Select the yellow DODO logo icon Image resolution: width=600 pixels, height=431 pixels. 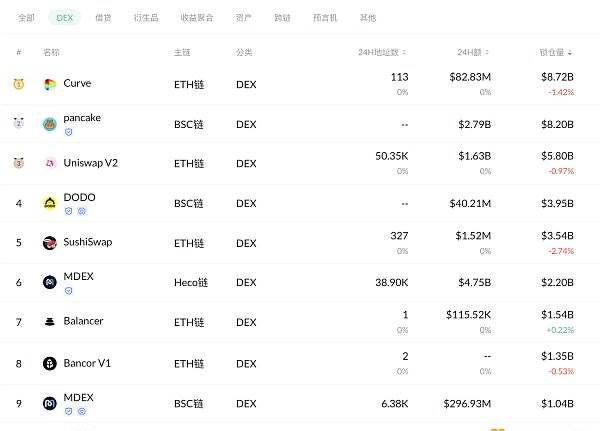click(50, 203)
